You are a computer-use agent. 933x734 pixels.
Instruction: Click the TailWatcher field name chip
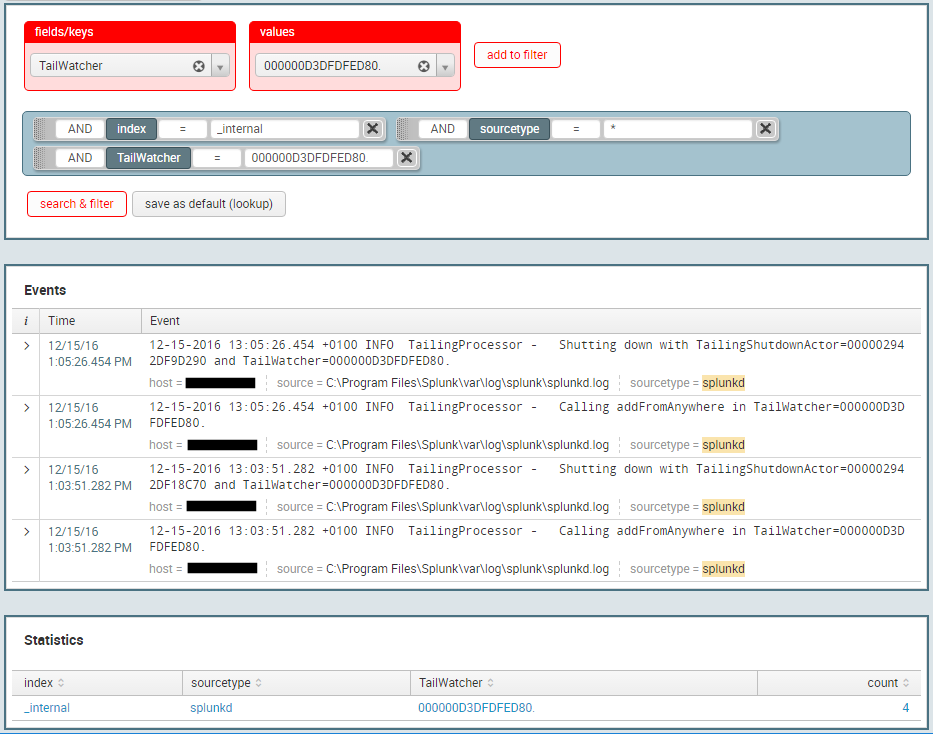[149, 158]
